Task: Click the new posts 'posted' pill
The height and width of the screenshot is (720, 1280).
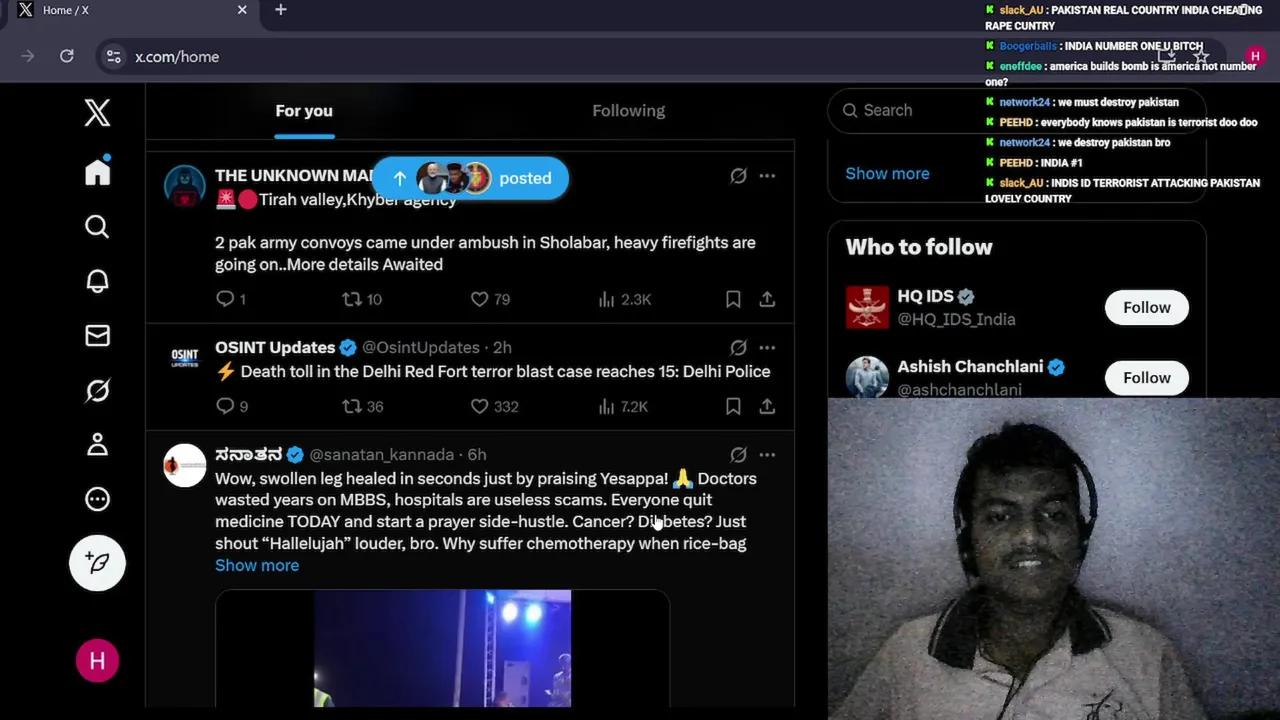Action: coord(470,178)
